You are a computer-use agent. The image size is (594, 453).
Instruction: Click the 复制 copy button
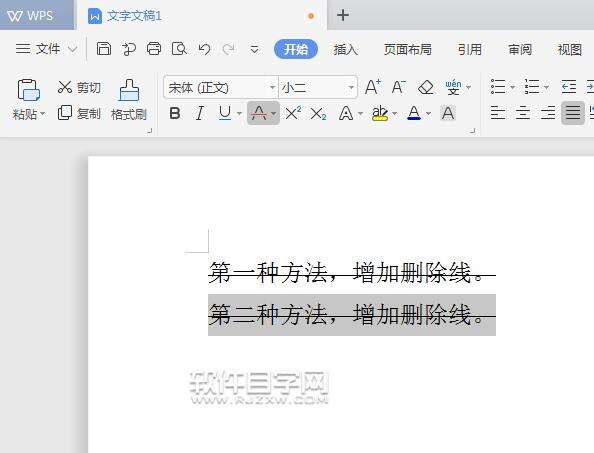pyautogui.click(x=79, y=113)
